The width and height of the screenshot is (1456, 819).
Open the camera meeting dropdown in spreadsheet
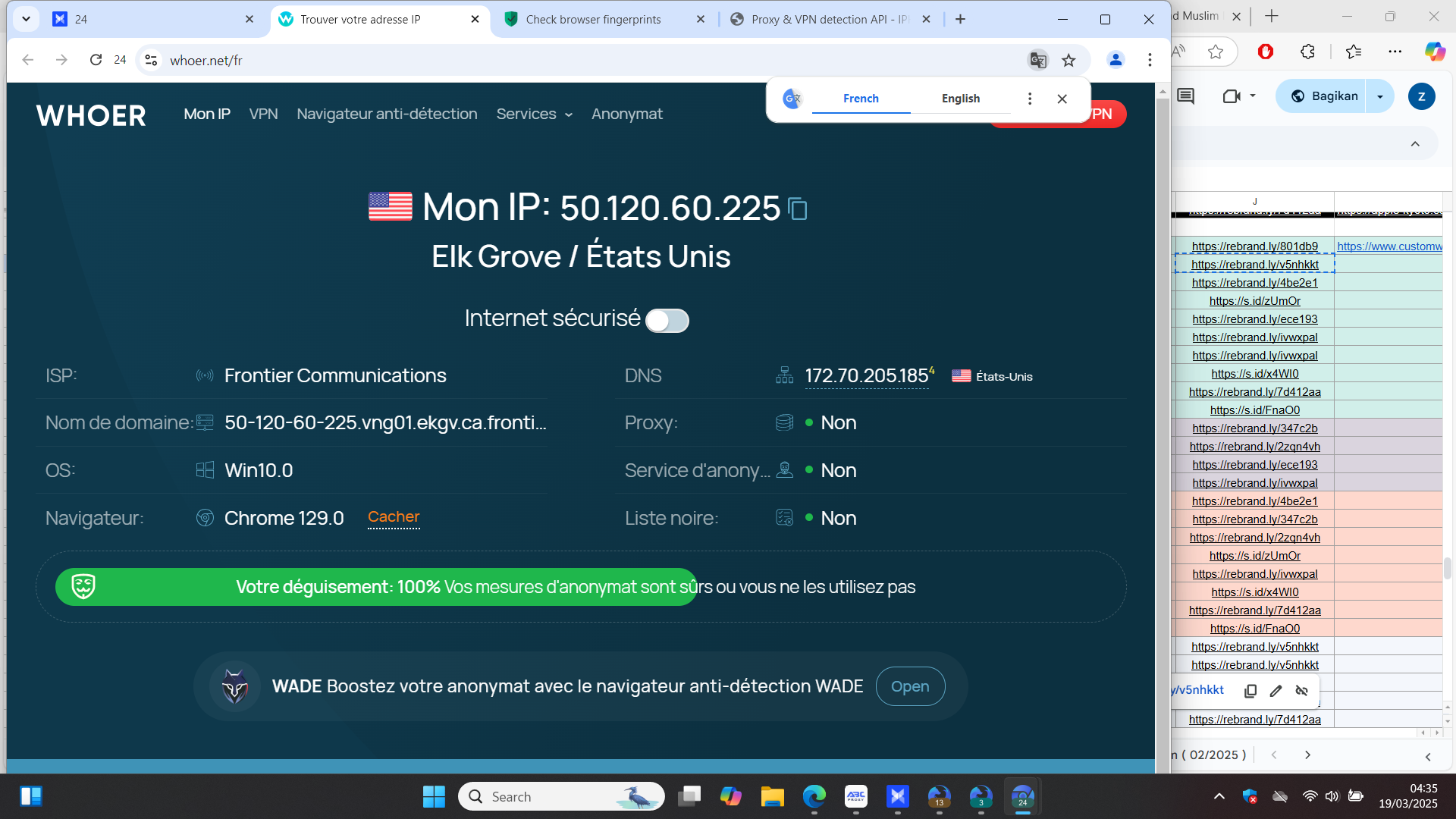pos(1252,96)
